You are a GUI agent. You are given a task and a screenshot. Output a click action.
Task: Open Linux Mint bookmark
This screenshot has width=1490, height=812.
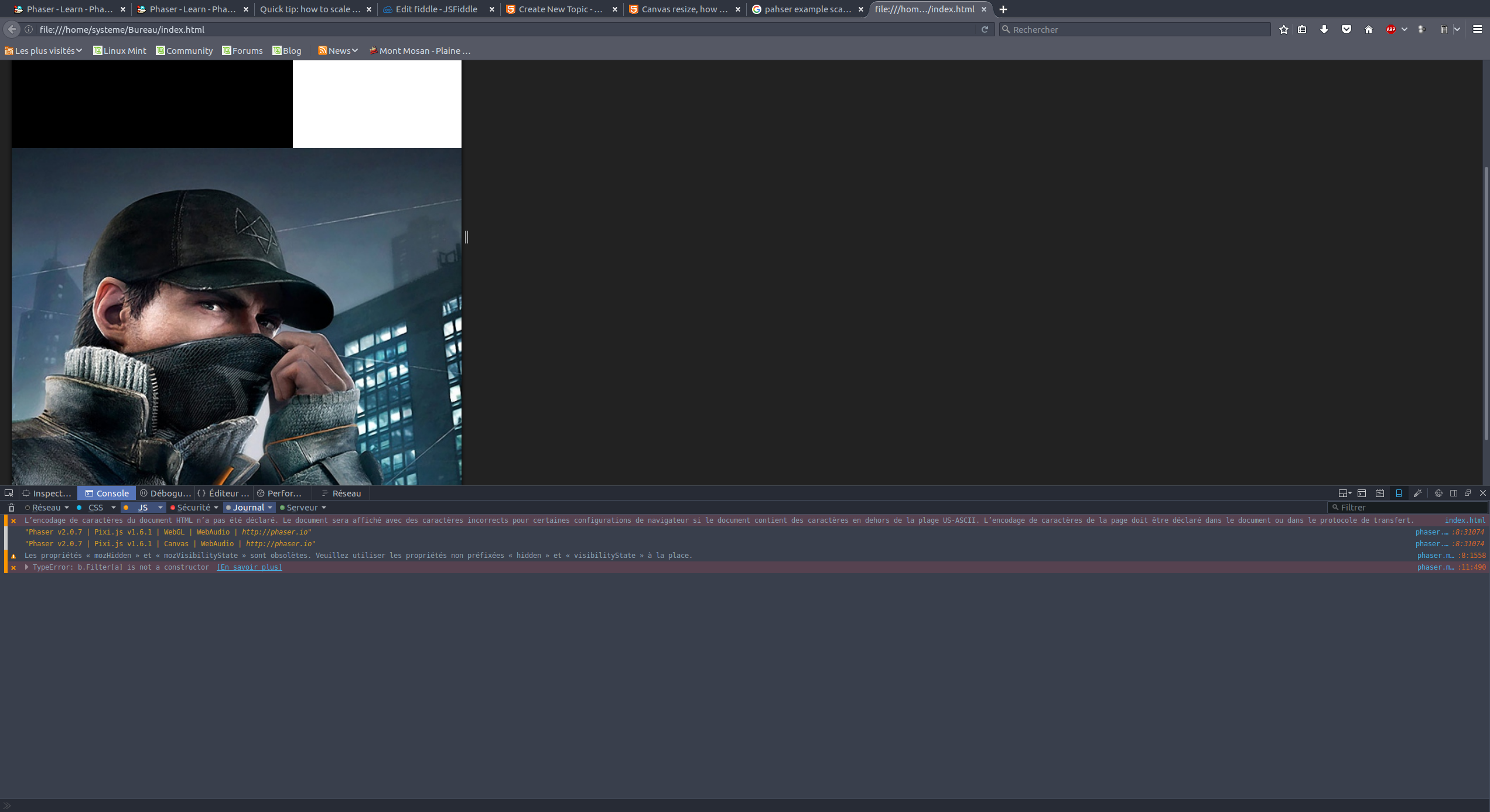119,51
